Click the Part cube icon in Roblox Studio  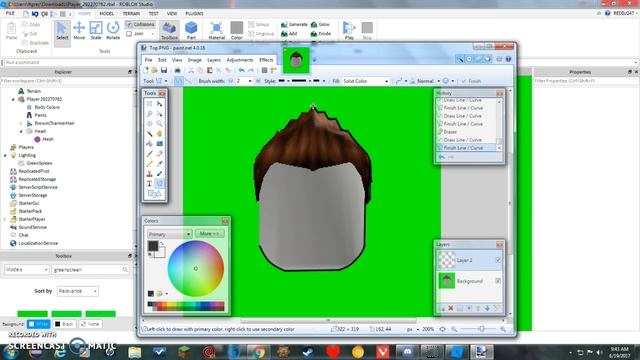[191, 31]
